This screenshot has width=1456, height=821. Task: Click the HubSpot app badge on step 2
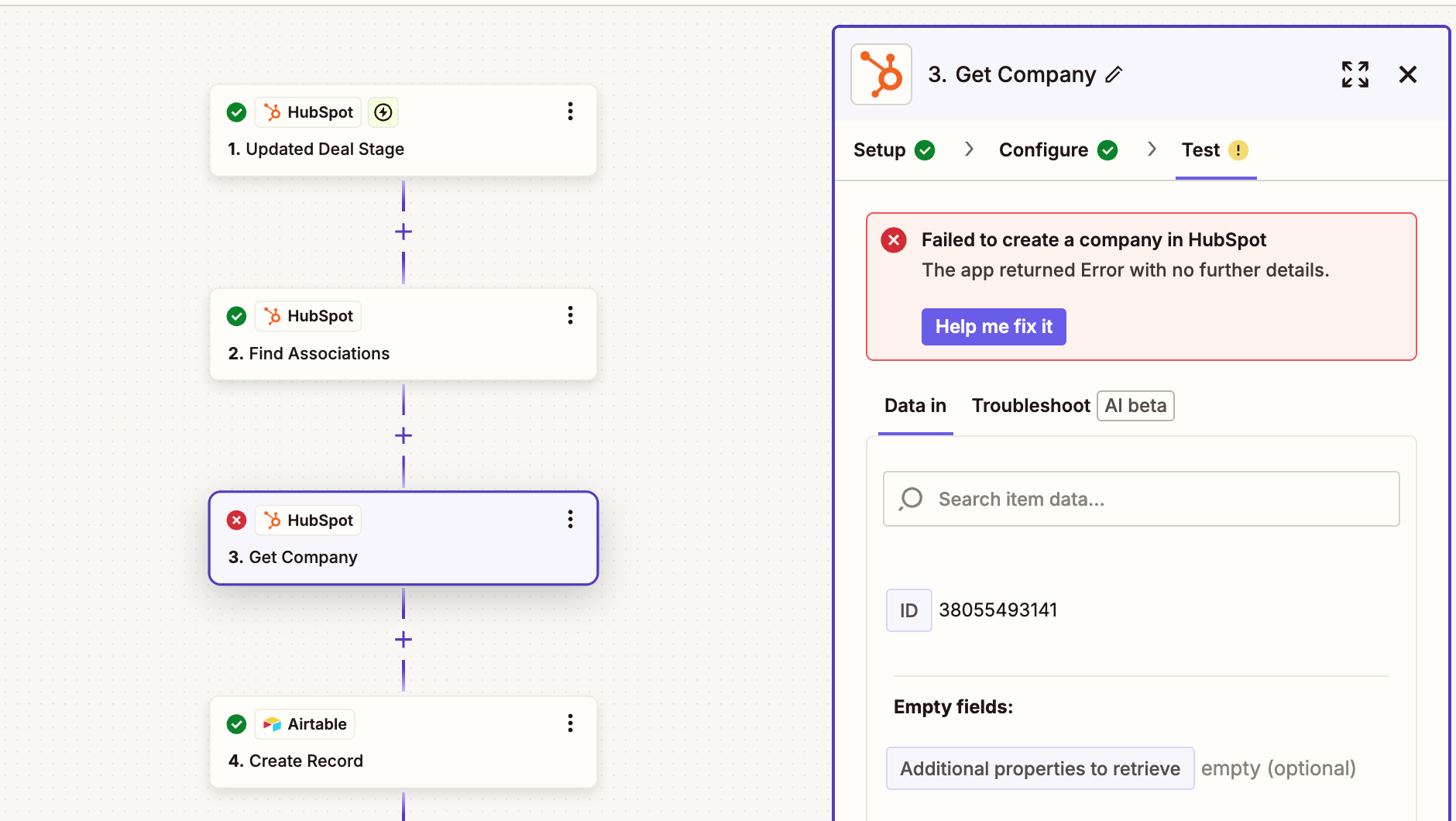click(x=308, y=316)
